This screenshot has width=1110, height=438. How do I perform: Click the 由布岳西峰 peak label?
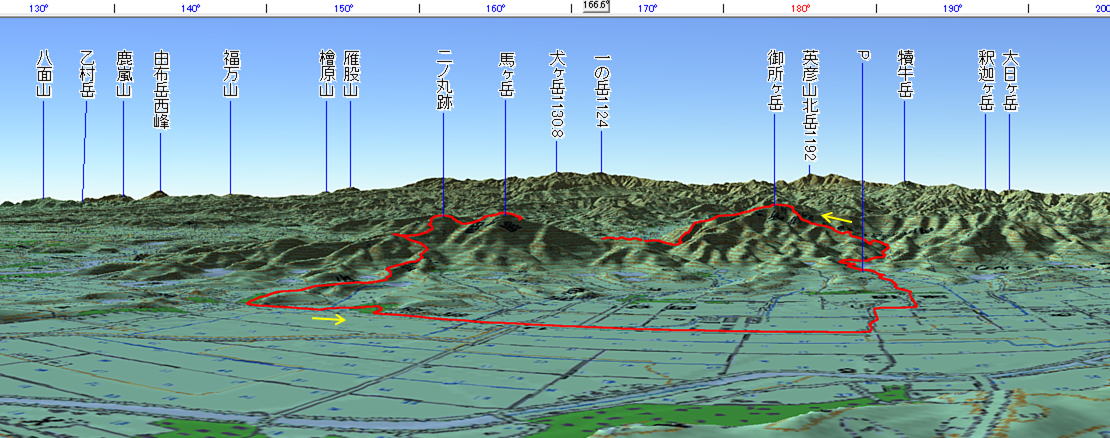click(x=161, y=91)
